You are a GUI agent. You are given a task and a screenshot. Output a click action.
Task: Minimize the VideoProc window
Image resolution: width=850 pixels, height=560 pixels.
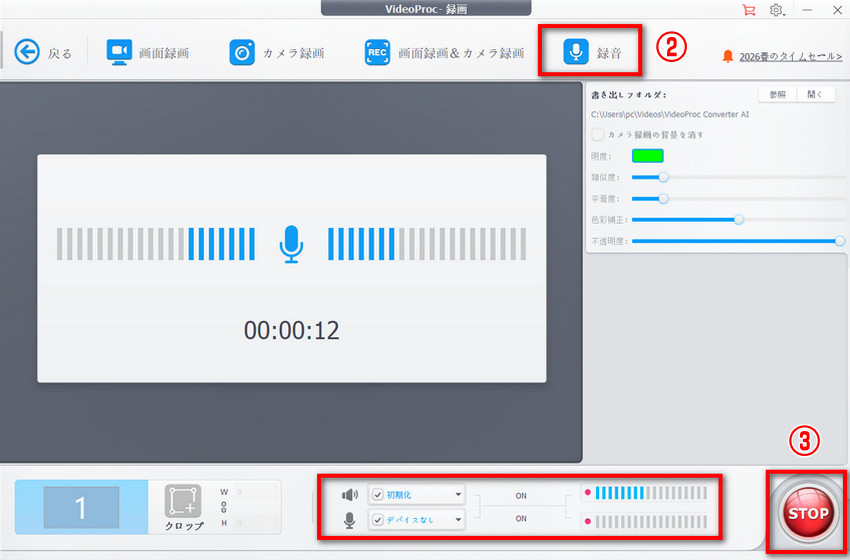click(x=807, y=10)
